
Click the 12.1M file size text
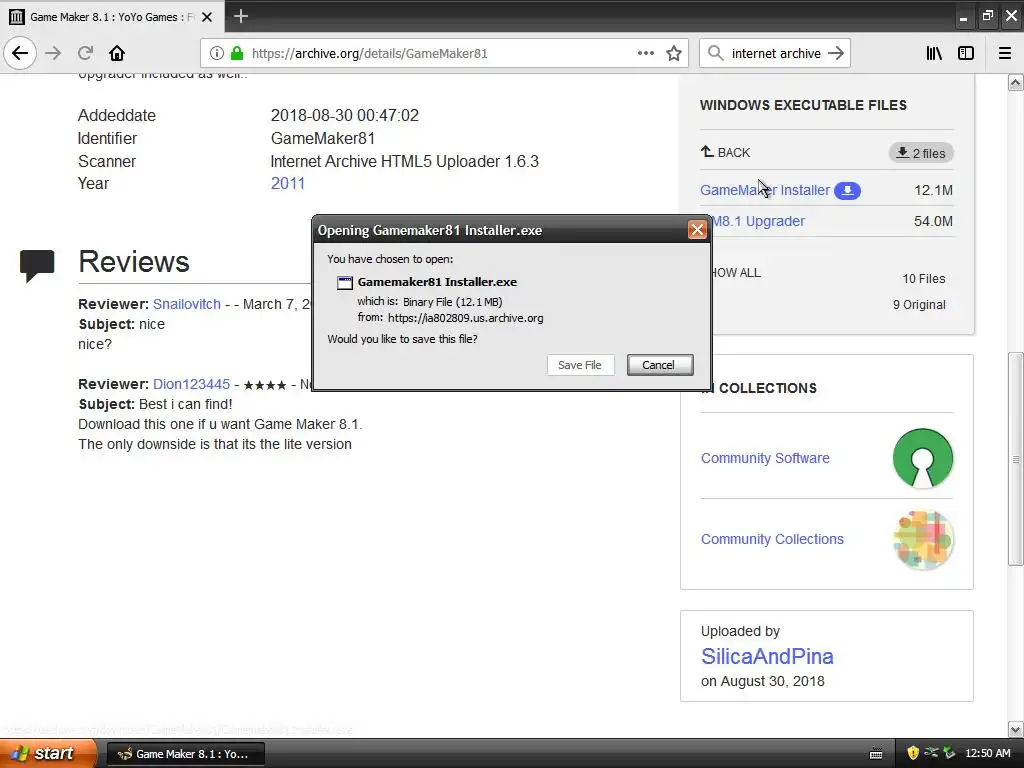coord(933,191)
